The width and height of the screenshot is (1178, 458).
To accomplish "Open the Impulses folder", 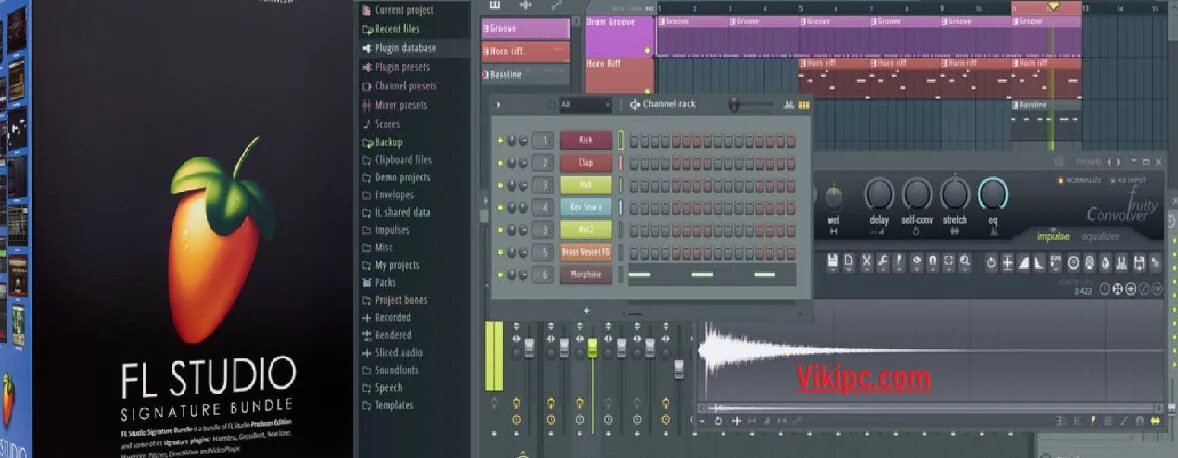I will coord(385,230).
